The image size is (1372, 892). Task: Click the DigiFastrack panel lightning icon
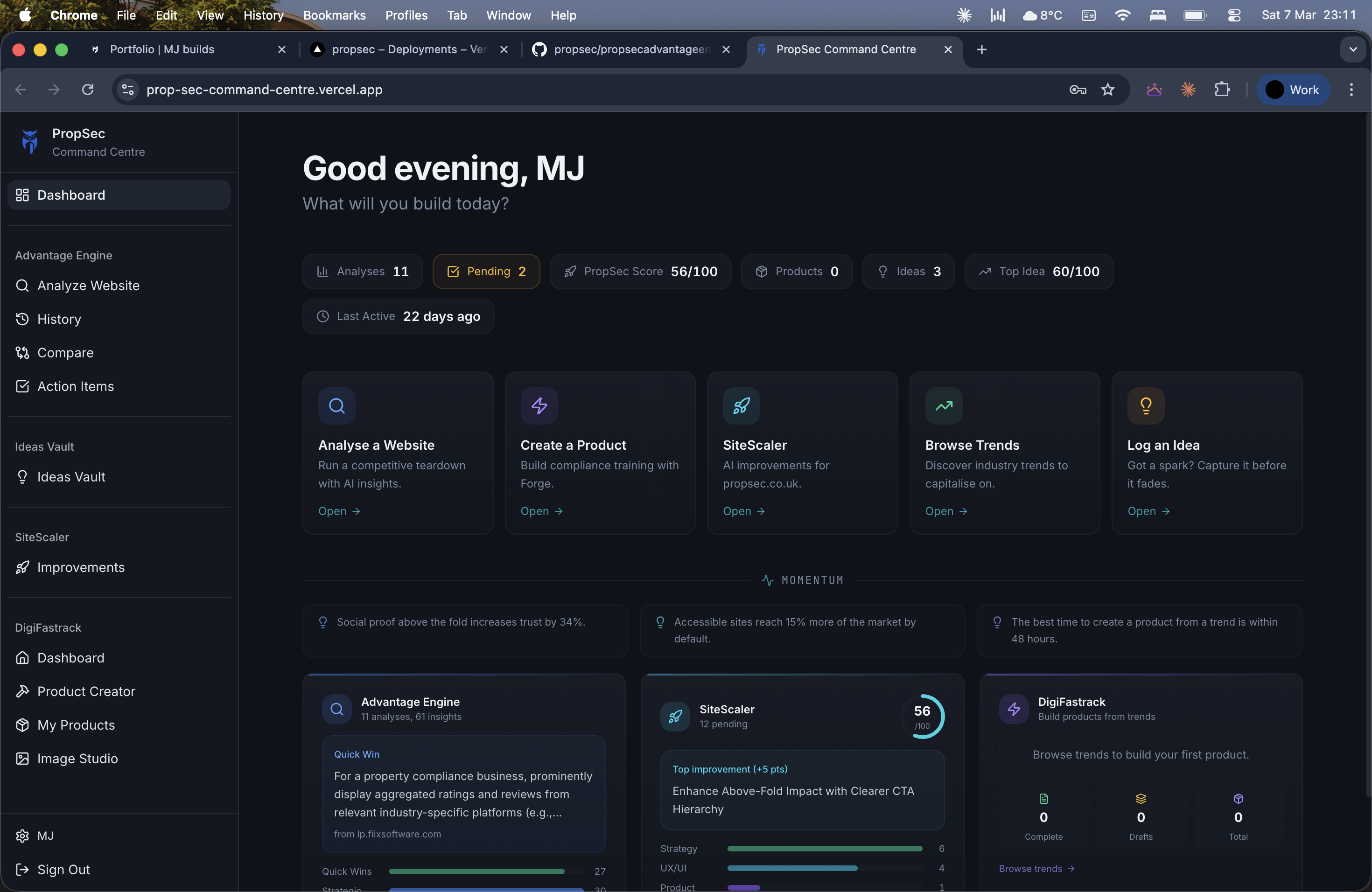click(x=1014, y=709)
